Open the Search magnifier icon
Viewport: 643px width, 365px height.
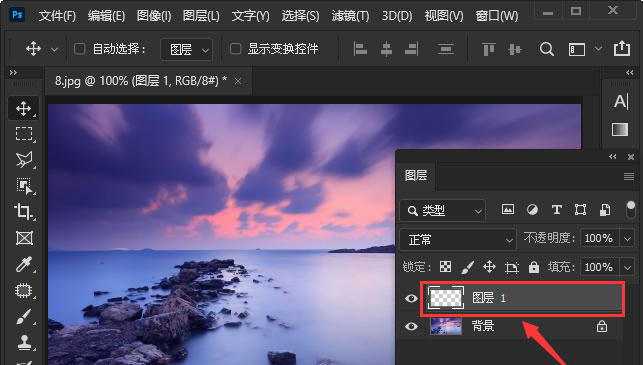tap(547, 49)
